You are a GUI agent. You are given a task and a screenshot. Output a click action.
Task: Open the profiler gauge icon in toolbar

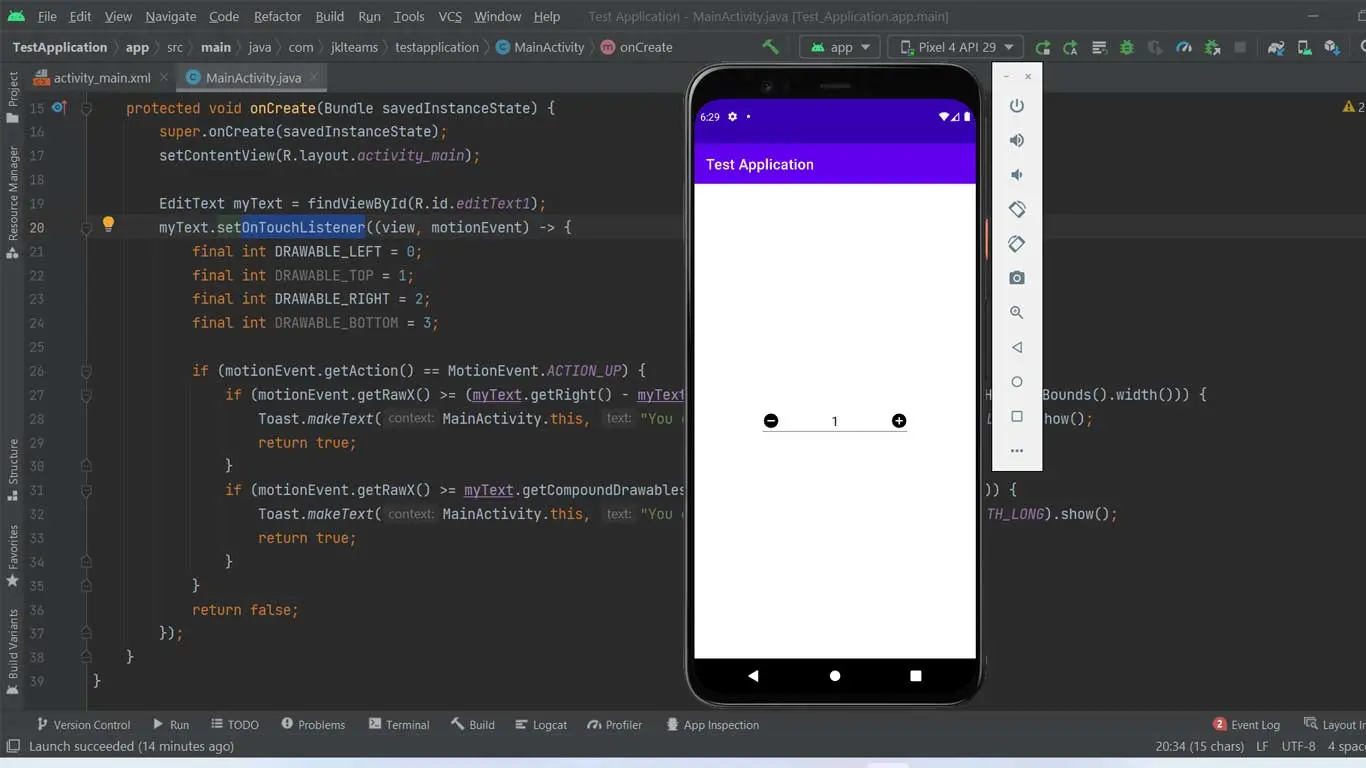[x=1184, y=47]
